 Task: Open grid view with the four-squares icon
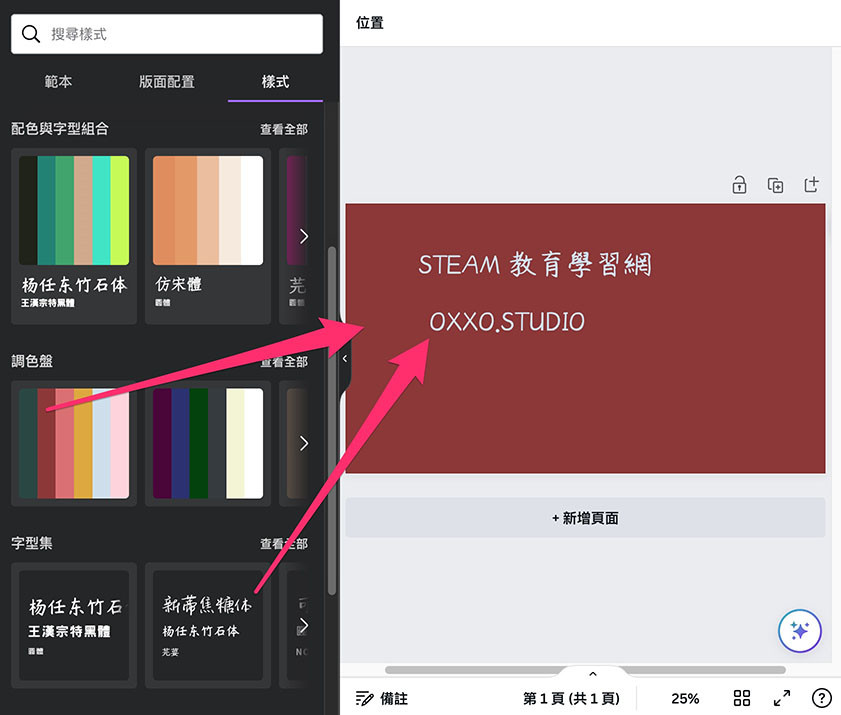742,698
